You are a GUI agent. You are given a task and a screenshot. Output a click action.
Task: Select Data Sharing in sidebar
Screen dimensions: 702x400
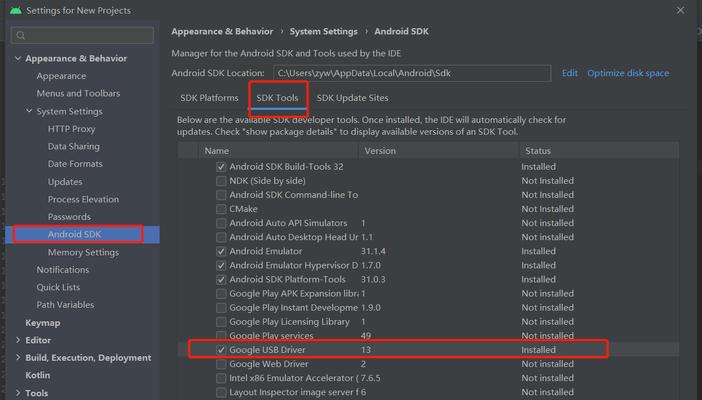(x=74, y=146)
